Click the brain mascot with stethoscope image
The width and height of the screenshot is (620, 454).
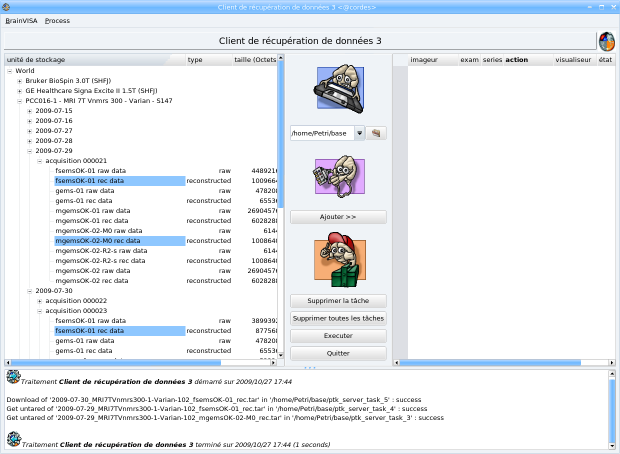click(x=338, y=178)
